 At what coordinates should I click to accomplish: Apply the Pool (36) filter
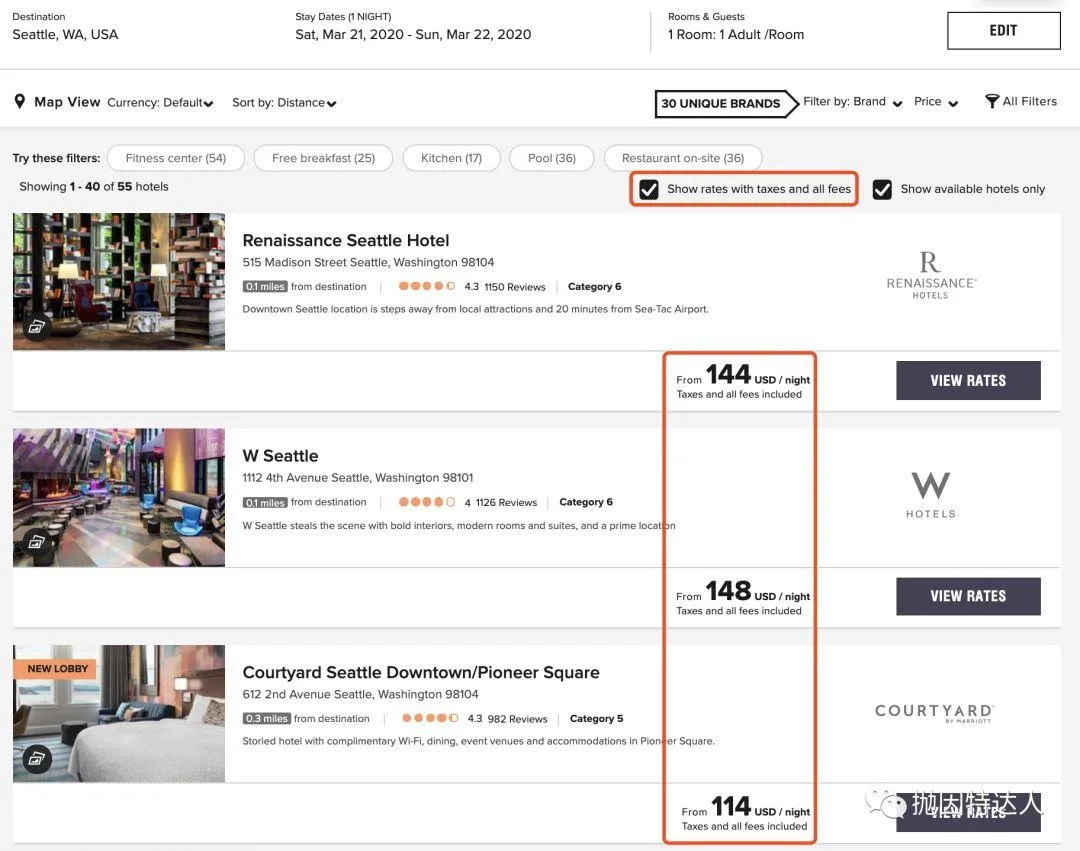pos(552,158)
